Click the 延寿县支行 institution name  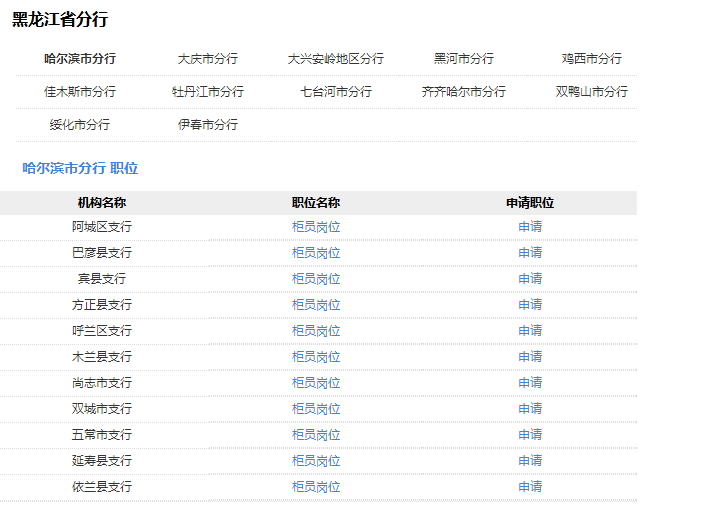(x=102, y=461)
